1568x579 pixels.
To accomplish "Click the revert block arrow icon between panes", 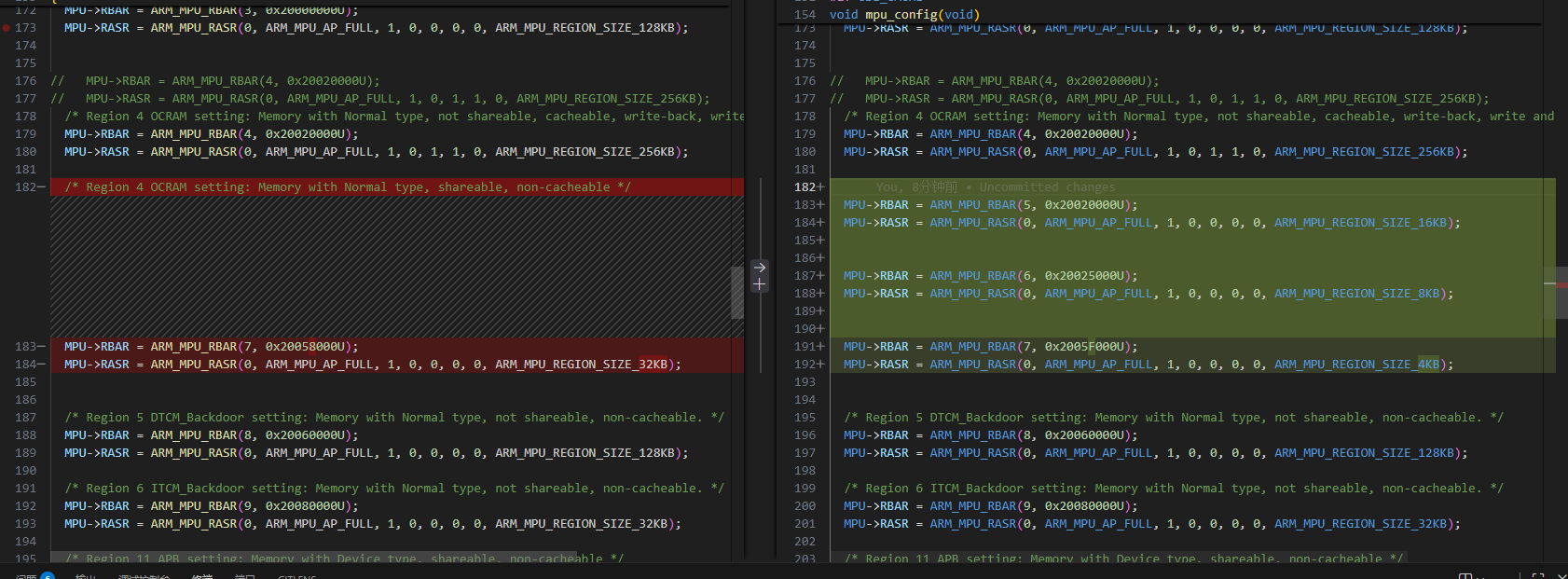I will point(760,268).
